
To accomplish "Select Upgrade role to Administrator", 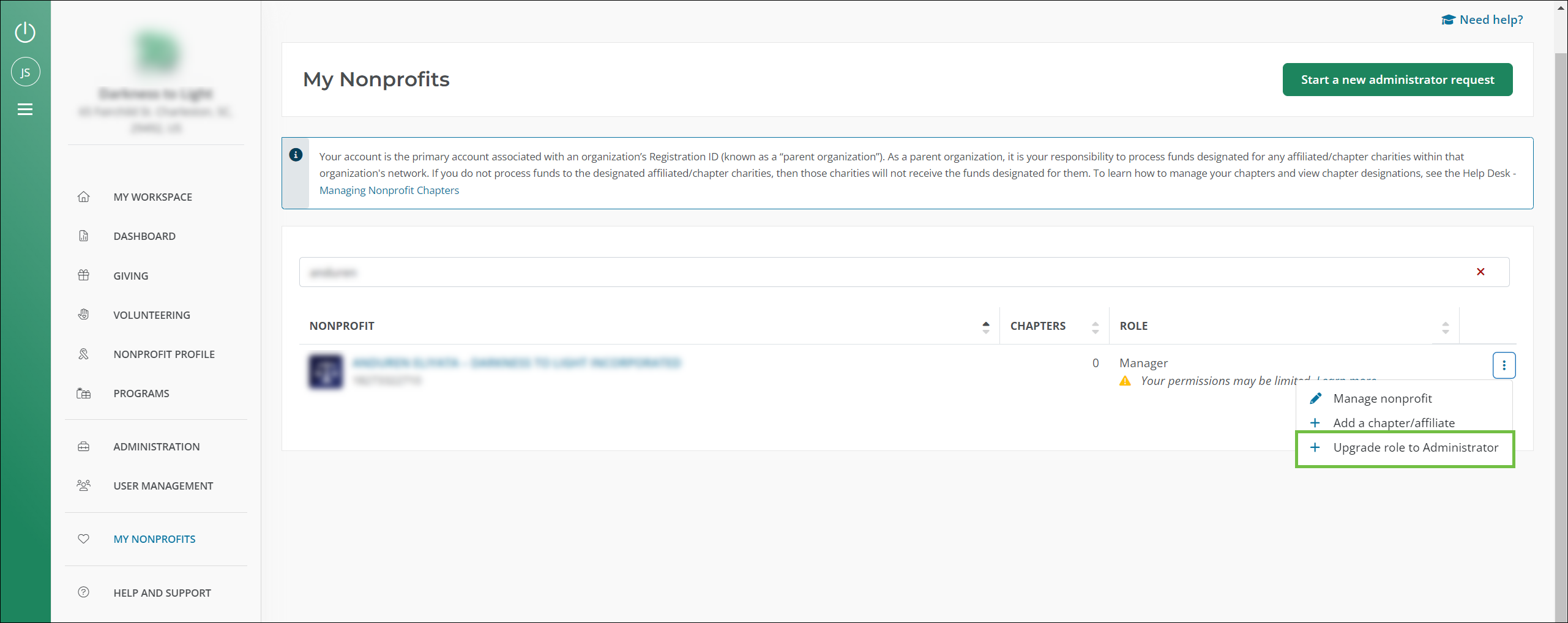I will (1415, 448).
